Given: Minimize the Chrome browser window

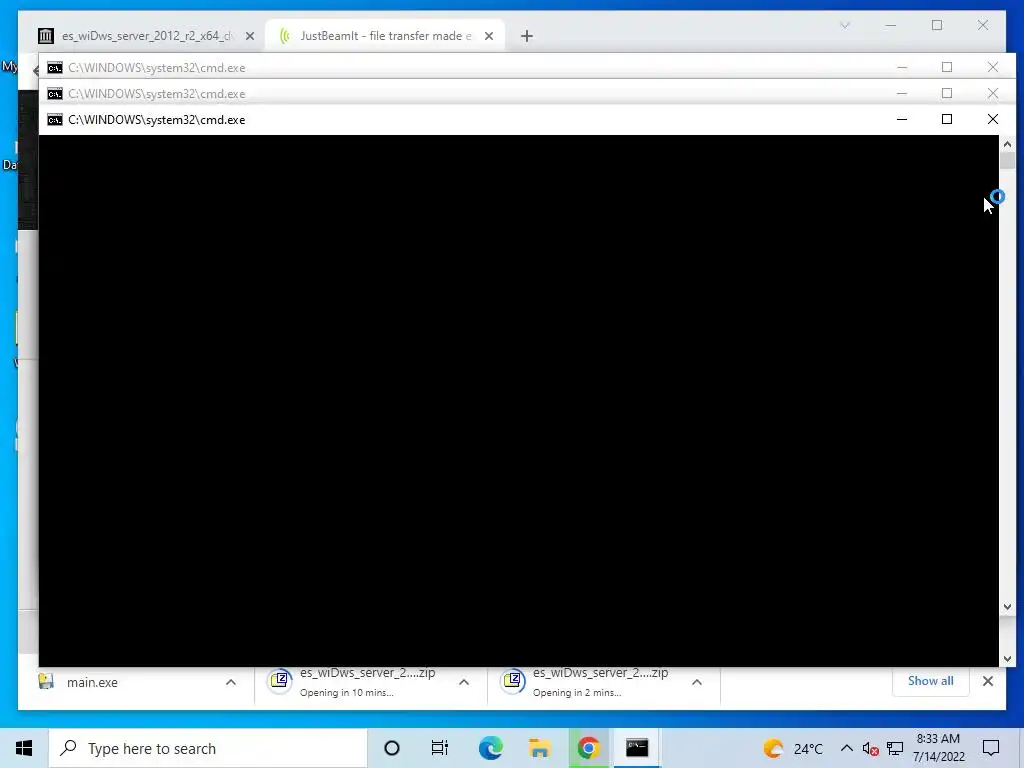Looking at the screenshot, I should pos(891,25).
